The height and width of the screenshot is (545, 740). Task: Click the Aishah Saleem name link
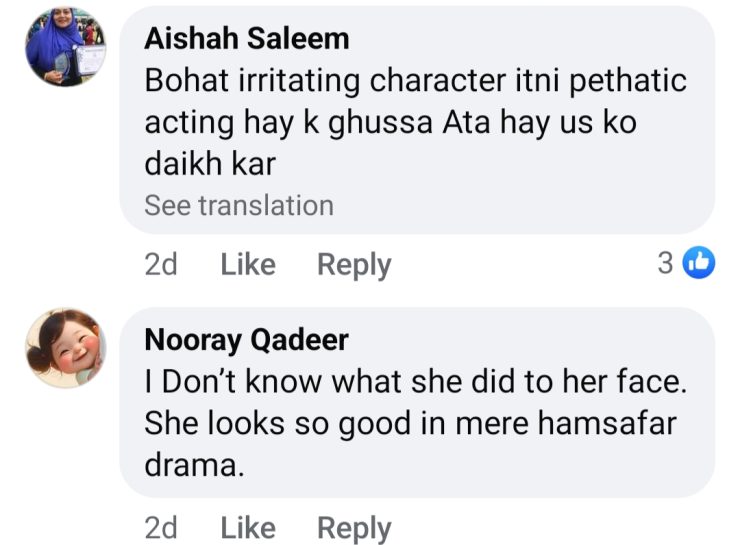point(247,38)
